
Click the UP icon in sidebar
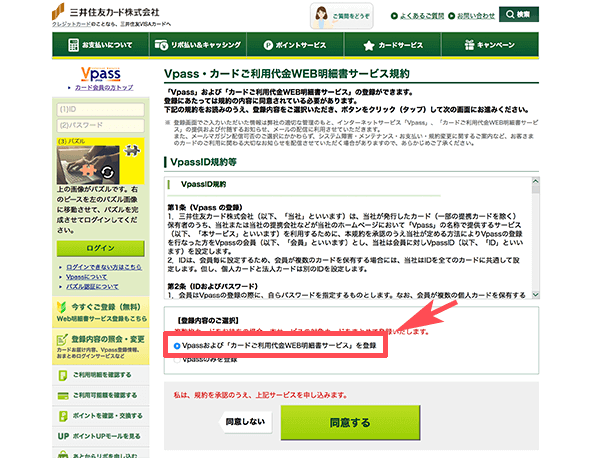pos(63,436)
